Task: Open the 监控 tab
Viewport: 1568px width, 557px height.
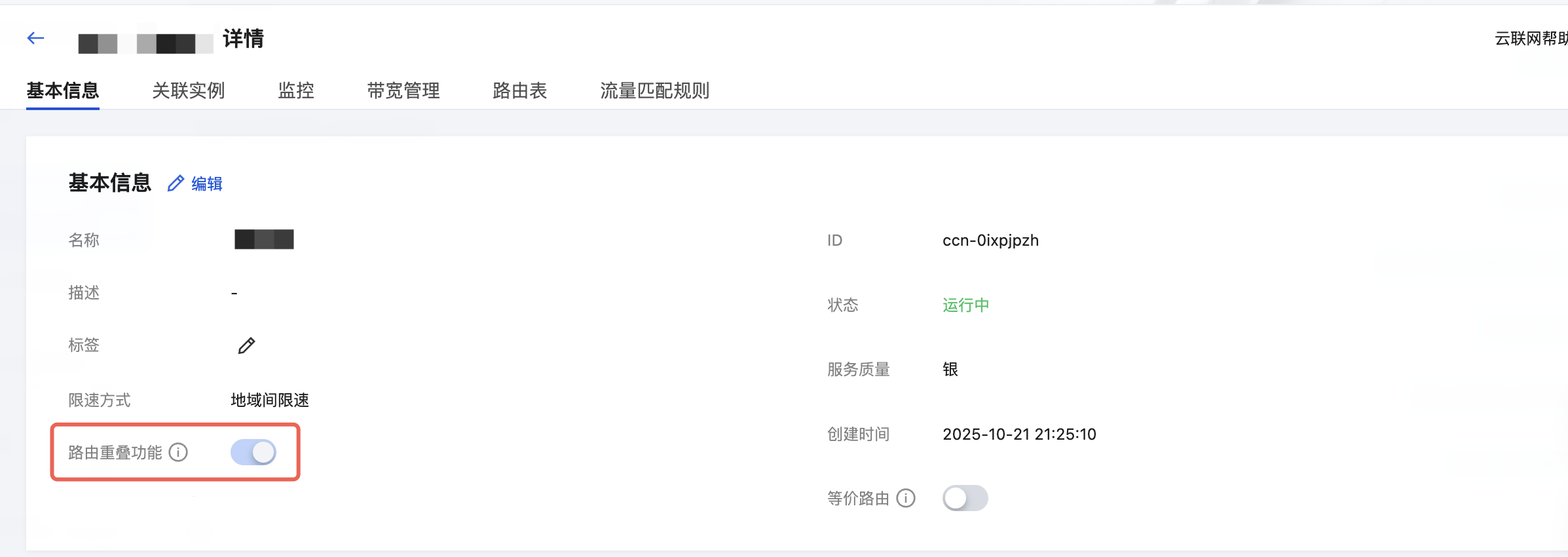Action: [296, 90]
